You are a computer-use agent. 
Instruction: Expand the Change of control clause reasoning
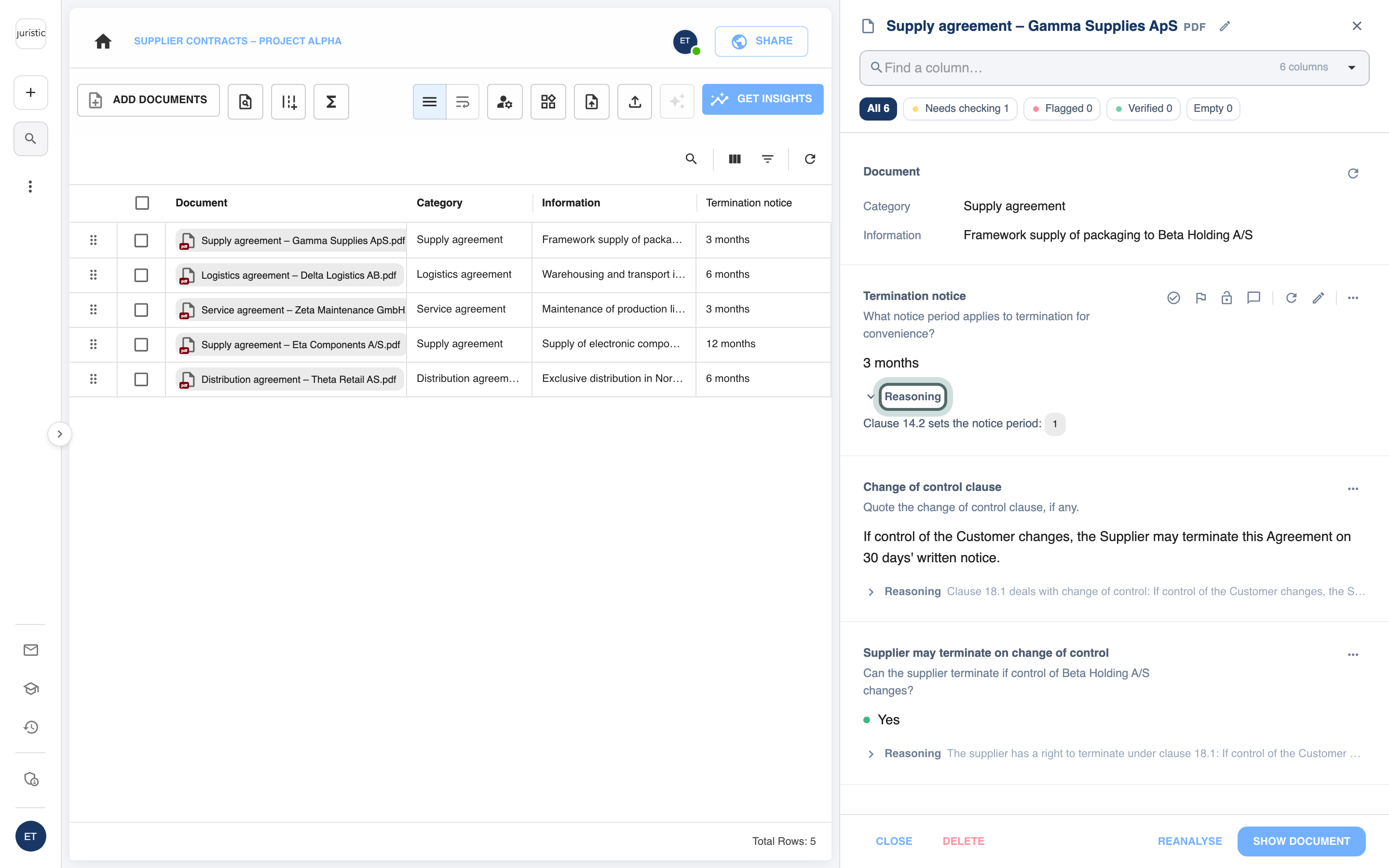[871, 592]
